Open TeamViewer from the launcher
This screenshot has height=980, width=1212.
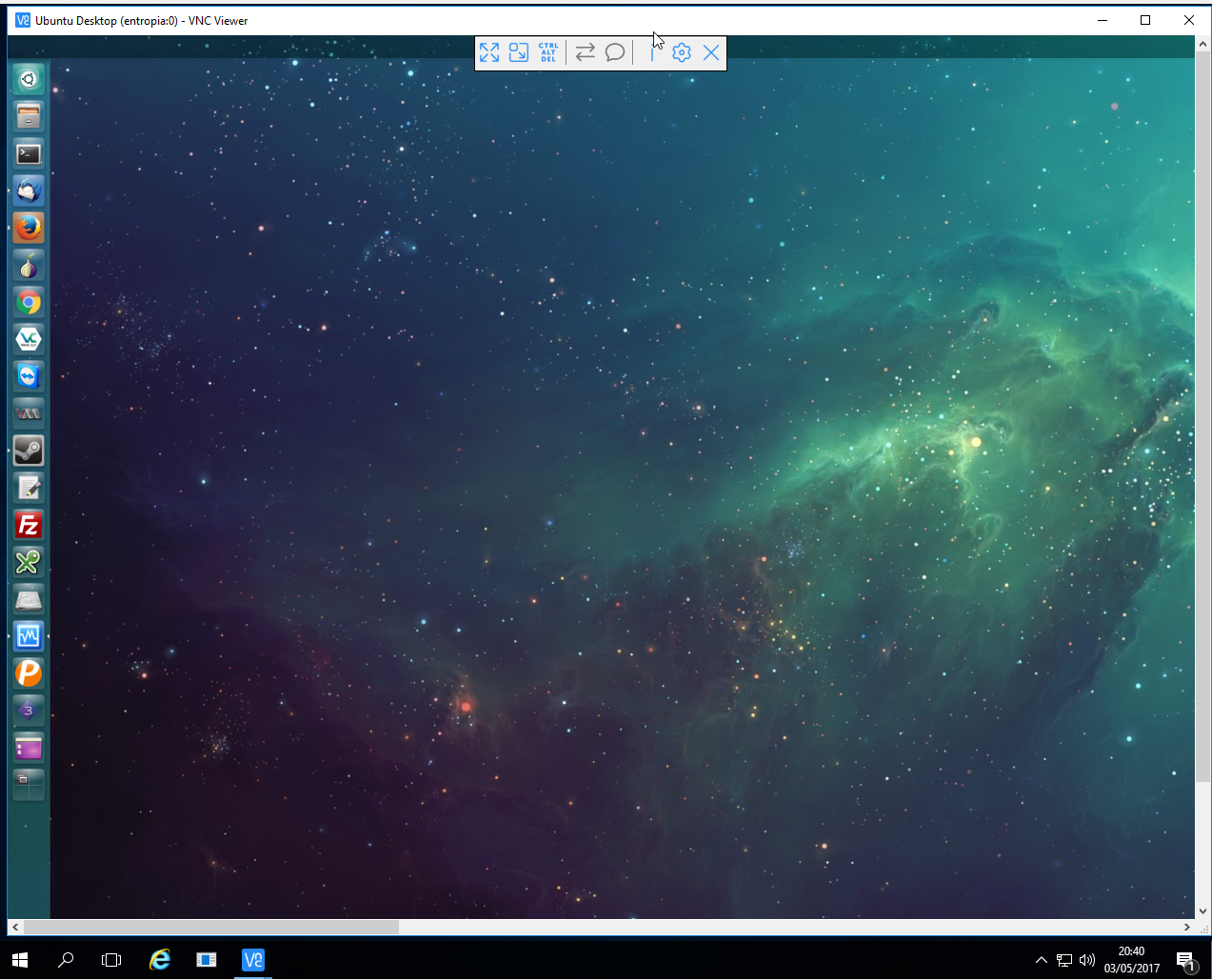[29, 376]
